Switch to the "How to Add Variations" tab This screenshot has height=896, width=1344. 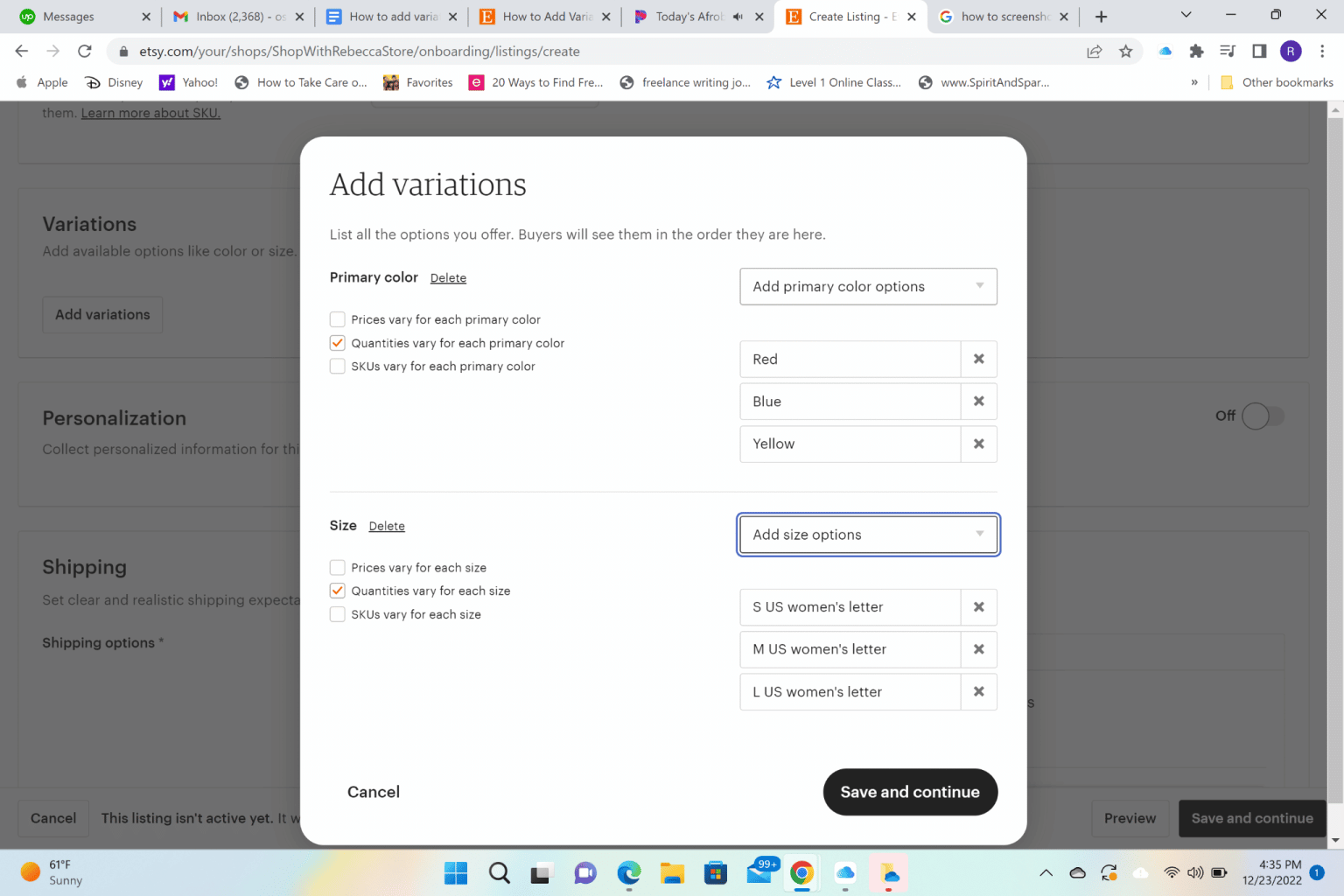coord(544,16)
